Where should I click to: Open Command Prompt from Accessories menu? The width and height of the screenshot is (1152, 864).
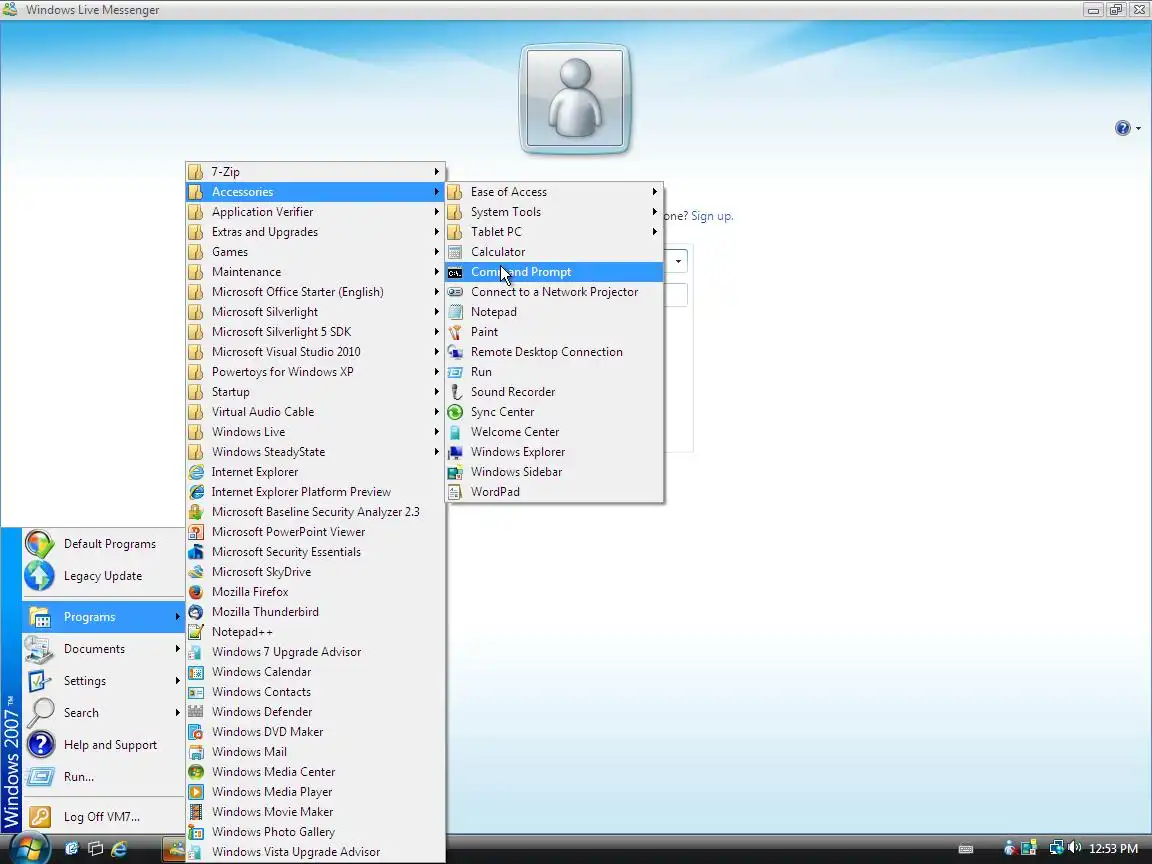[554, 272]
